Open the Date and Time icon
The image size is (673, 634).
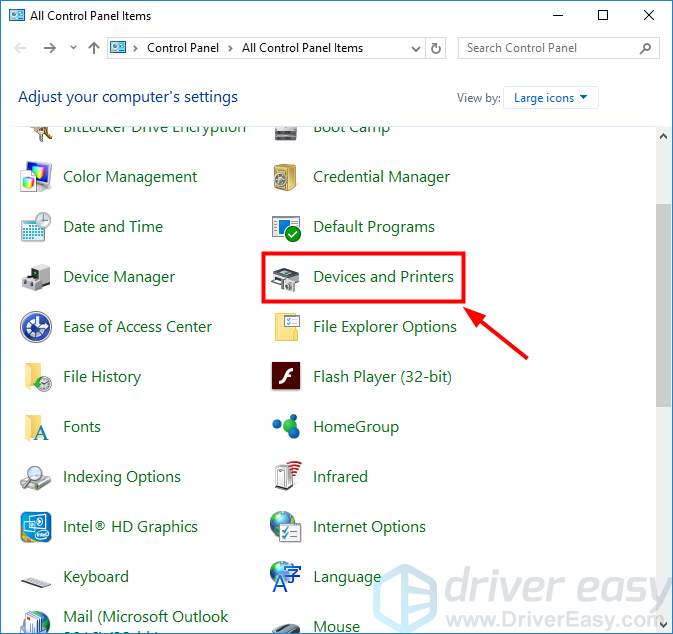tap(36, 227)
